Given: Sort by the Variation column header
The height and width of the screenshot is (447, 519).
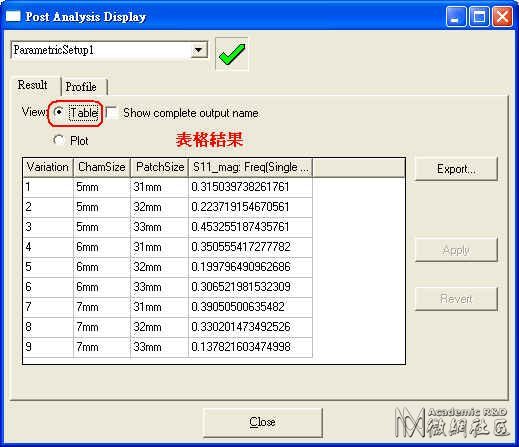Looking at the screenshot, I should [48, 167].
